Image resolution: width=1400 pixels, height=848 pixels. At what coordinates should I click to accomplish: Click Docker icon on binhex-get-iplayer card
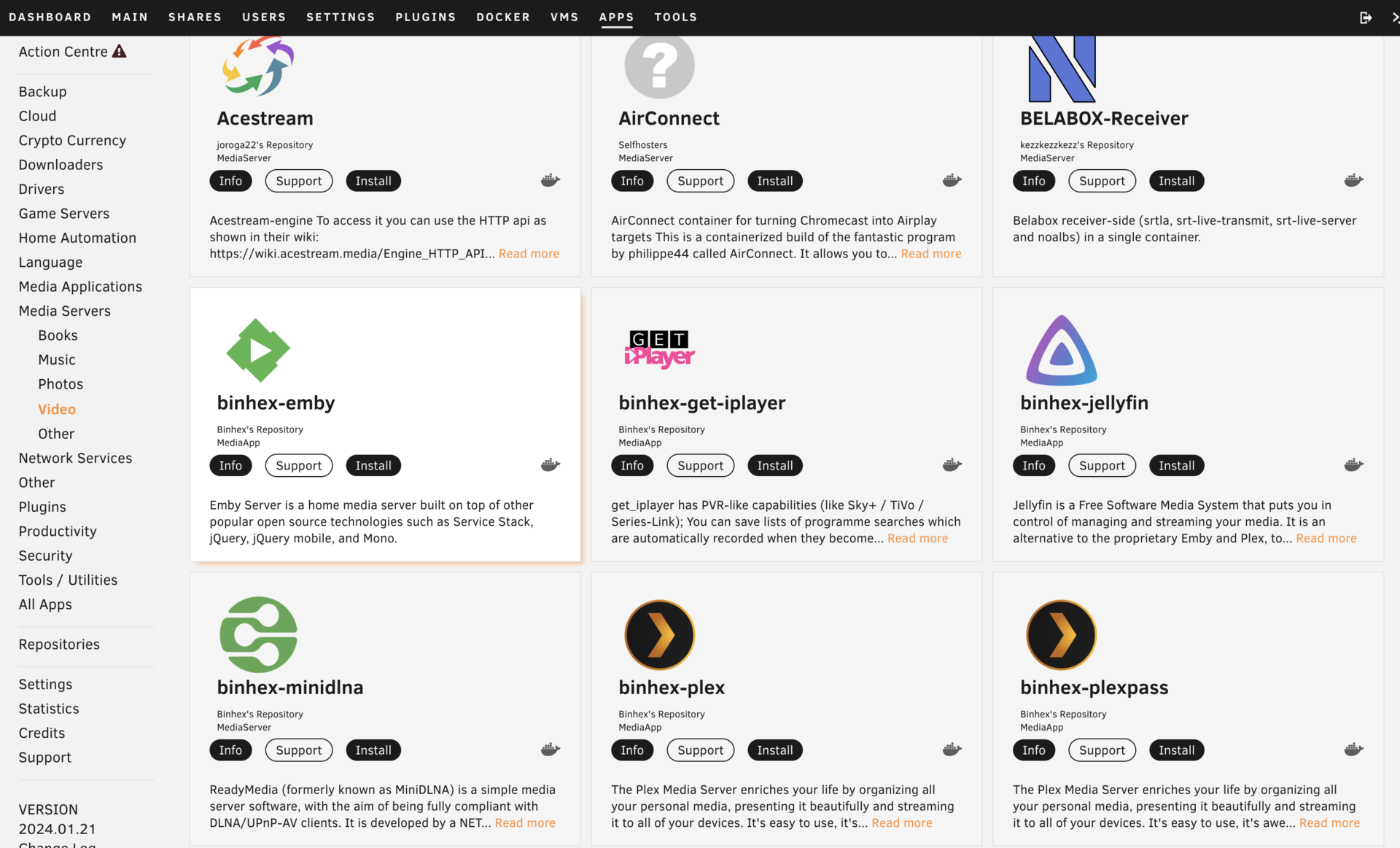(x=952, y=464)
